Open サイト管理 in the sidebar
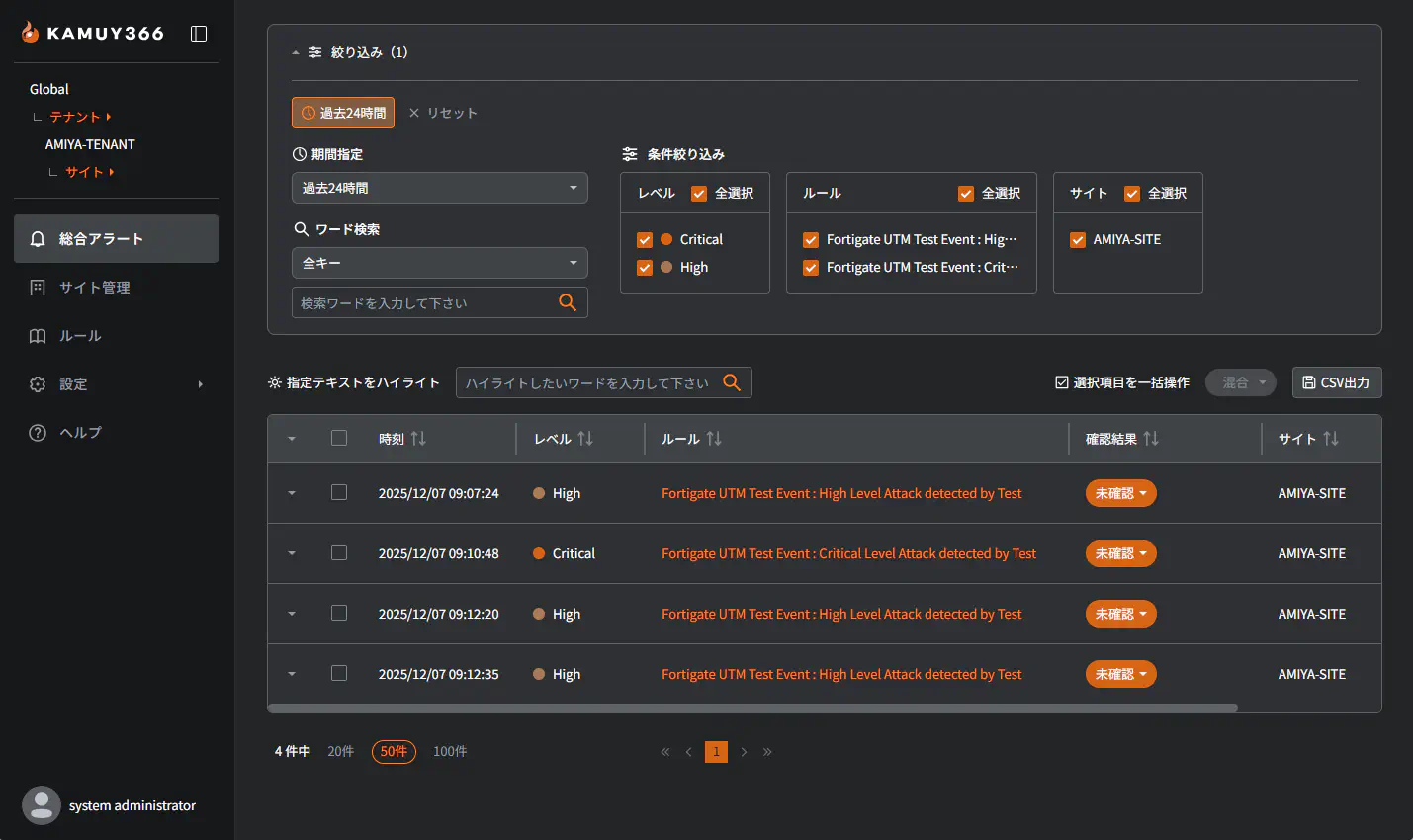1413x840 pixels. pos(95,288)
